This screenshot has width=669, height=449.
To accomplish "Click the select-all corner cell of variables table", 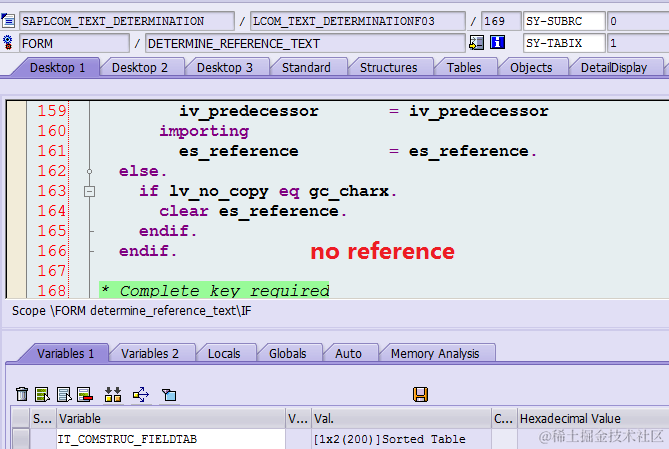I will 20,418.
